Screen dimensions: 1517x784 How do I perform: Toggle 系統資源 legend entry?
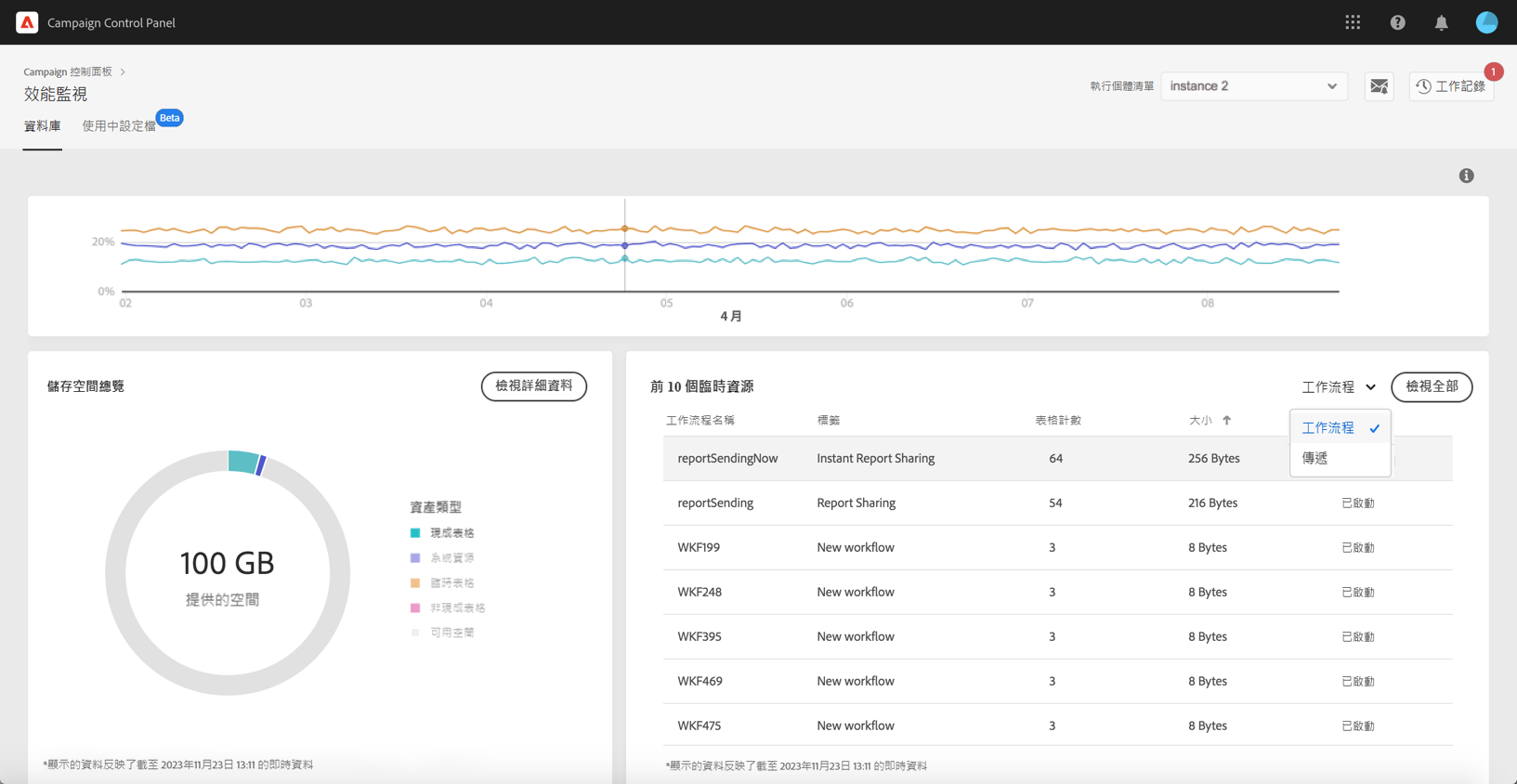coord(442,558)
